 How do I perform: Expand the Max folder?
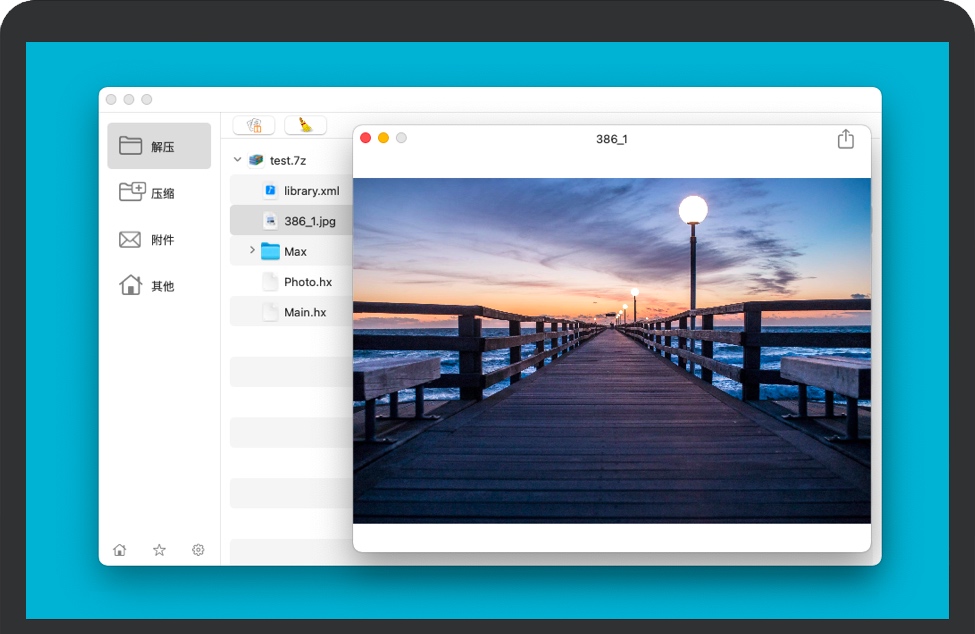click(x=252, y=251)
